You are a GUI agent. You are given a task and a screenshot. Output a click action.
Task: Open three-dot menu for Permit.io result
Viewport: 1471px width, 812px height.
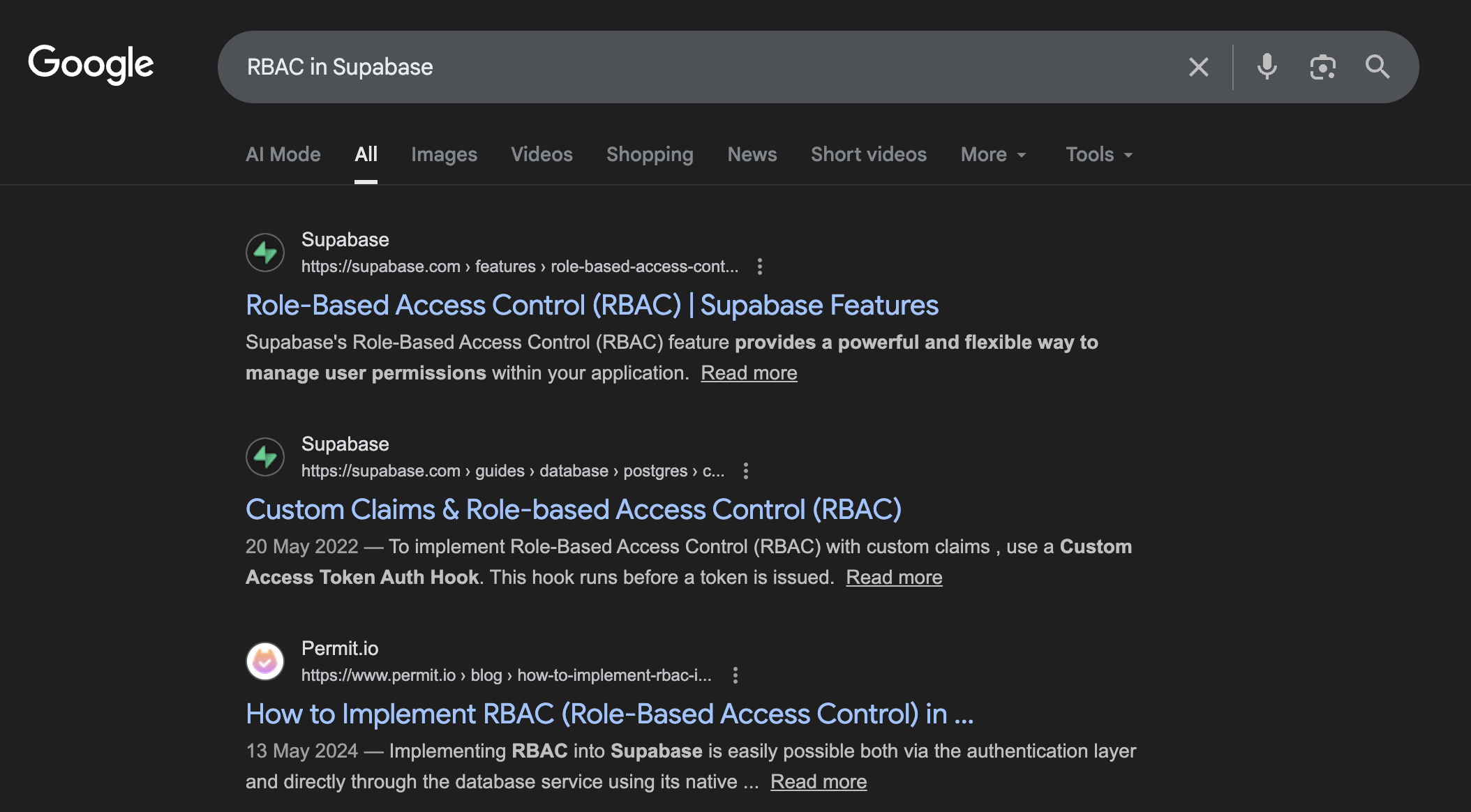pyautogui.click(x=735, y=675)
